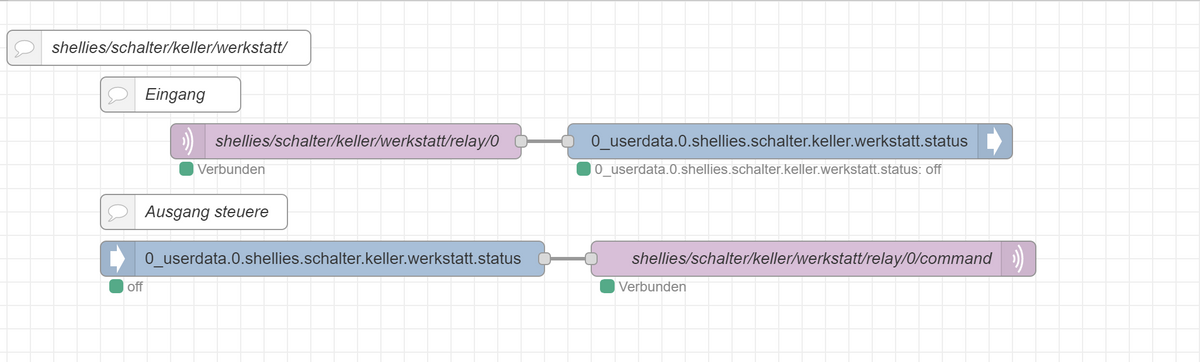Click the MQTT wave icon on the relay/0/command node
This screenshot has height=362, width=1200.
(1019, 259)
